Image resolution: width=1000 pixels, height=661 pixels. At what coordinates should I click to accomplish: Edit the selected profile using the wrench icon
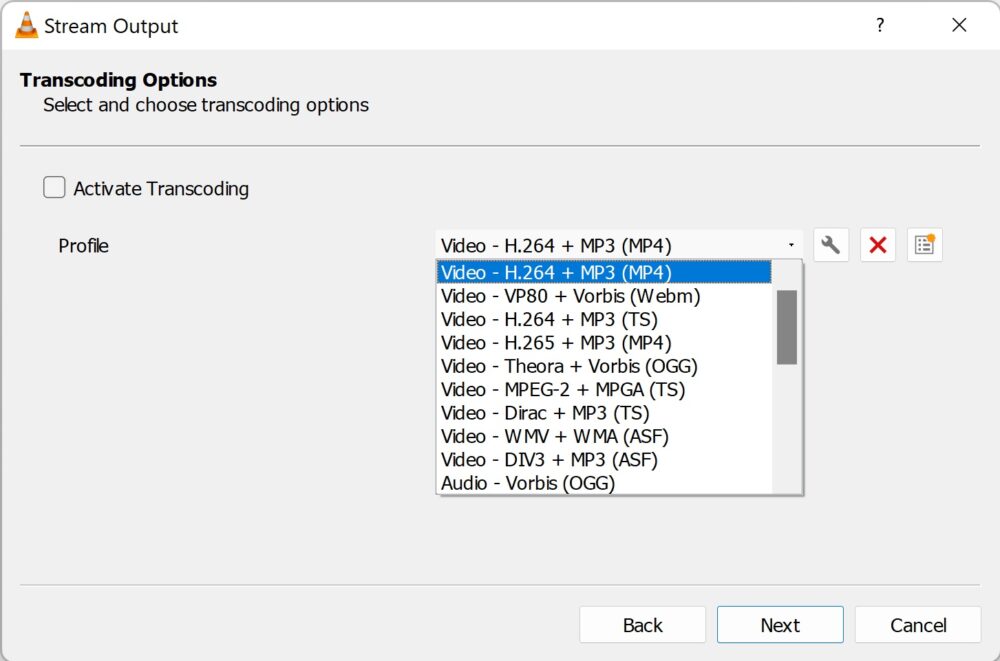[x=830, y=244]
